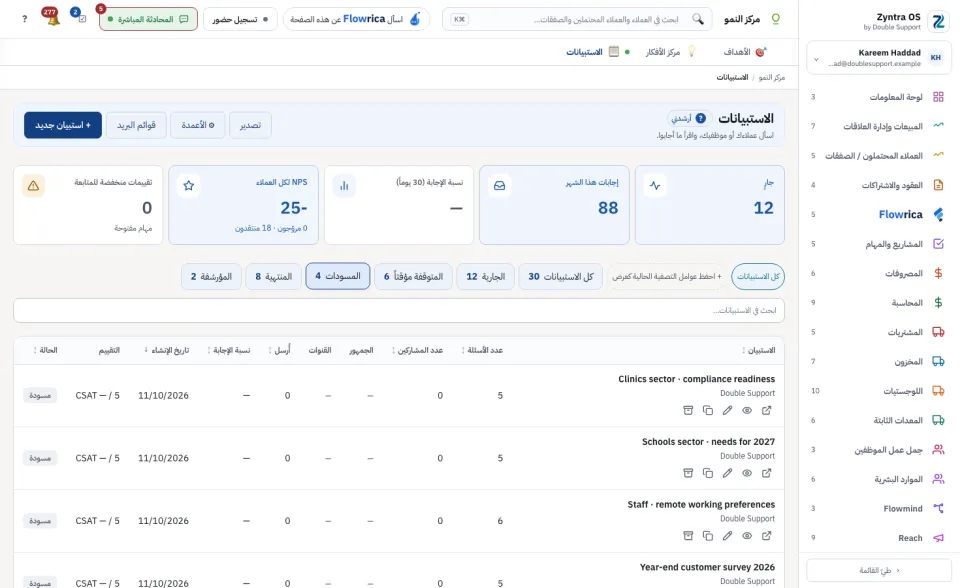Click تسجيل حضور check-in button

point(240,19)
